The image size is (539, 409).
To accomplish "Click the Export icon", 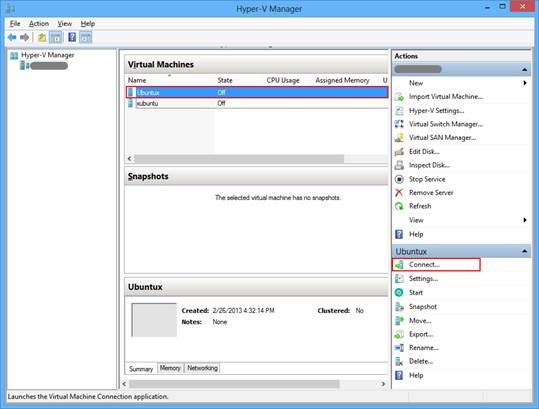I will pos(399,334).
